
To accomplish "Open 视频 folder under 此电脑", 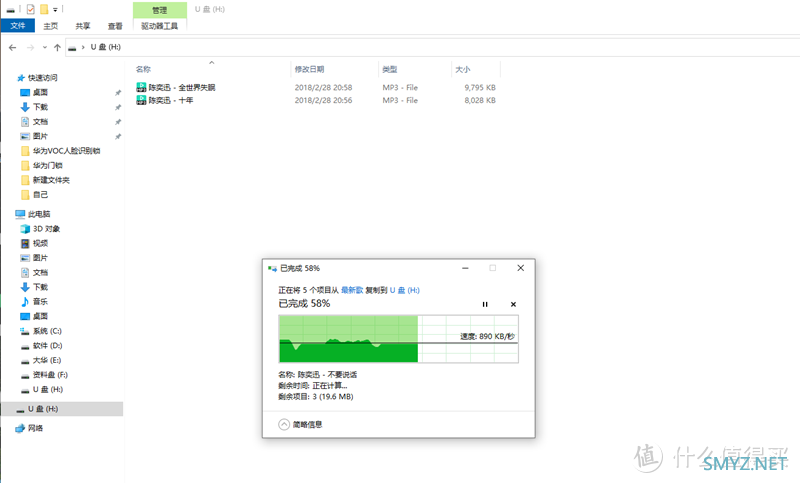I will [x=40, y=243].
